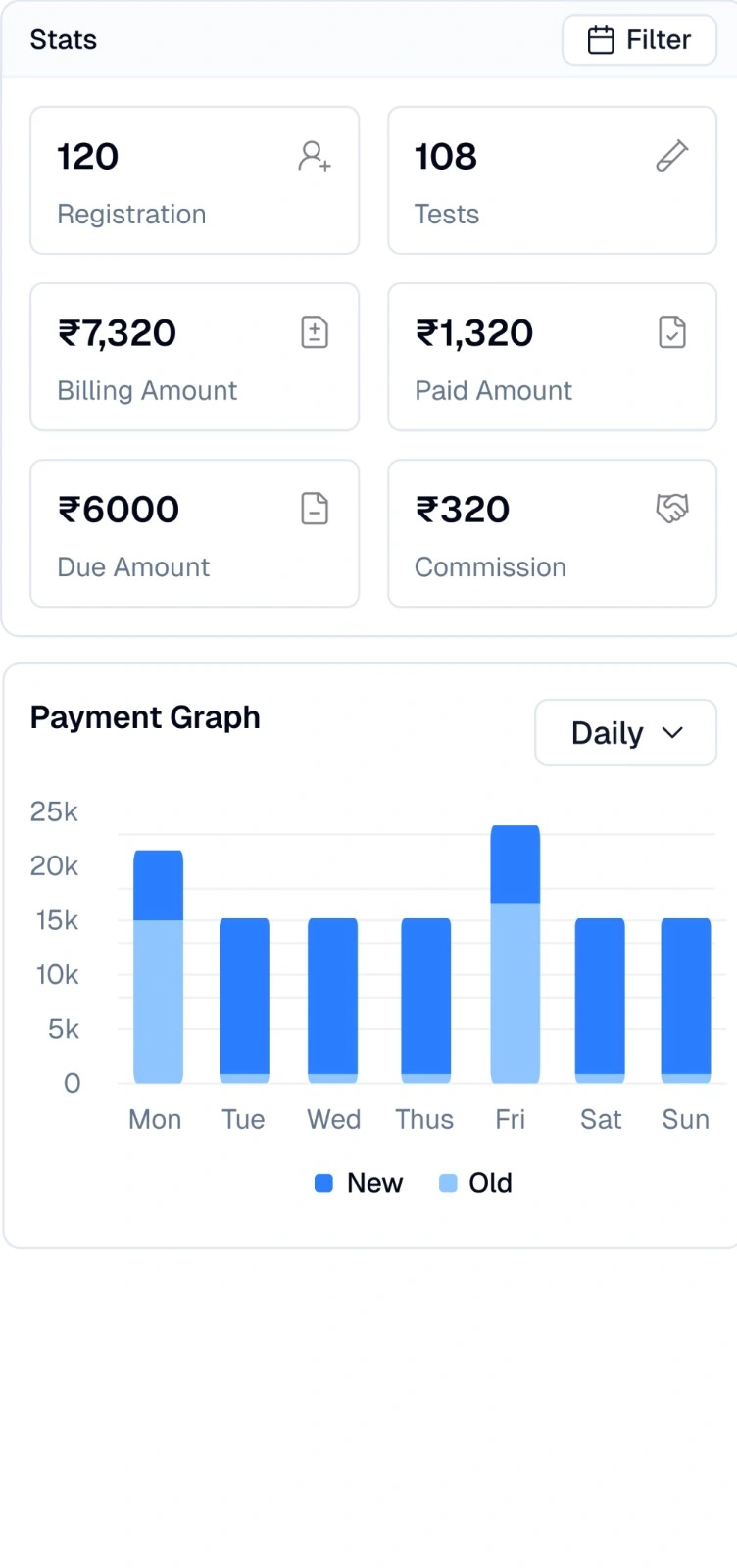
Task: Click the add-user icon on Registration card
Action: tap(314, 155)
